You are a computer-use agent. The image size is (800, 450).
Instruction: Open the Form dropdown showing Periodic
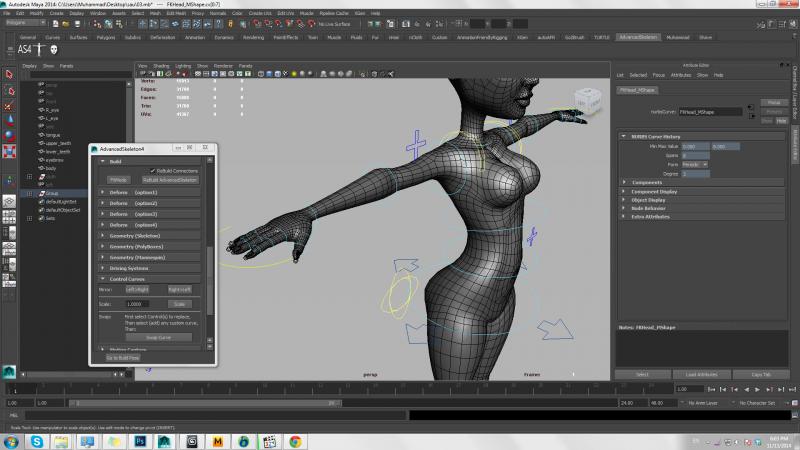coord(693,165)
